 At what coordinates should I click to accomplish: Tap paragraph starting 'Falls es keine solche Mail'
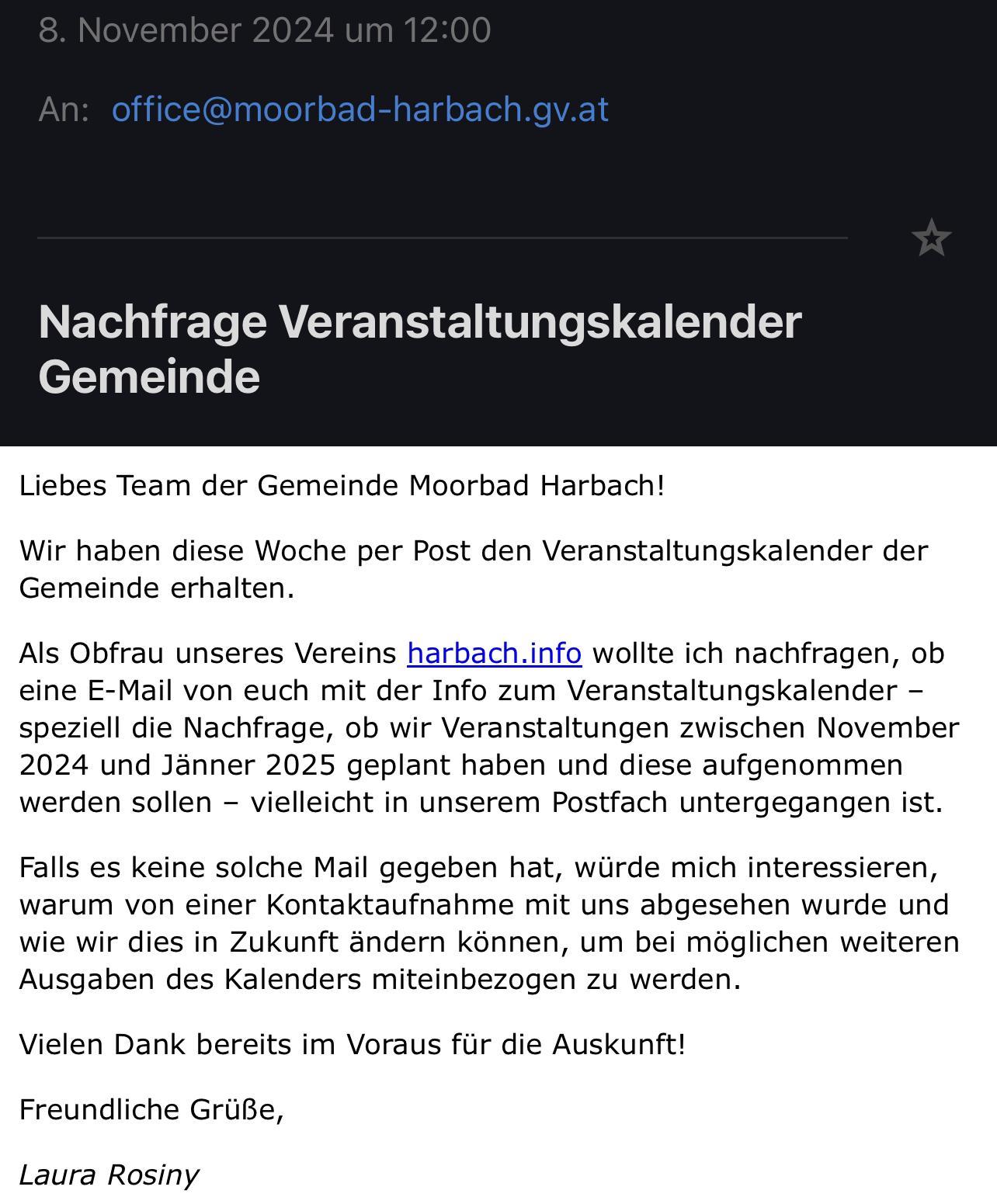[x=489, y=923]
